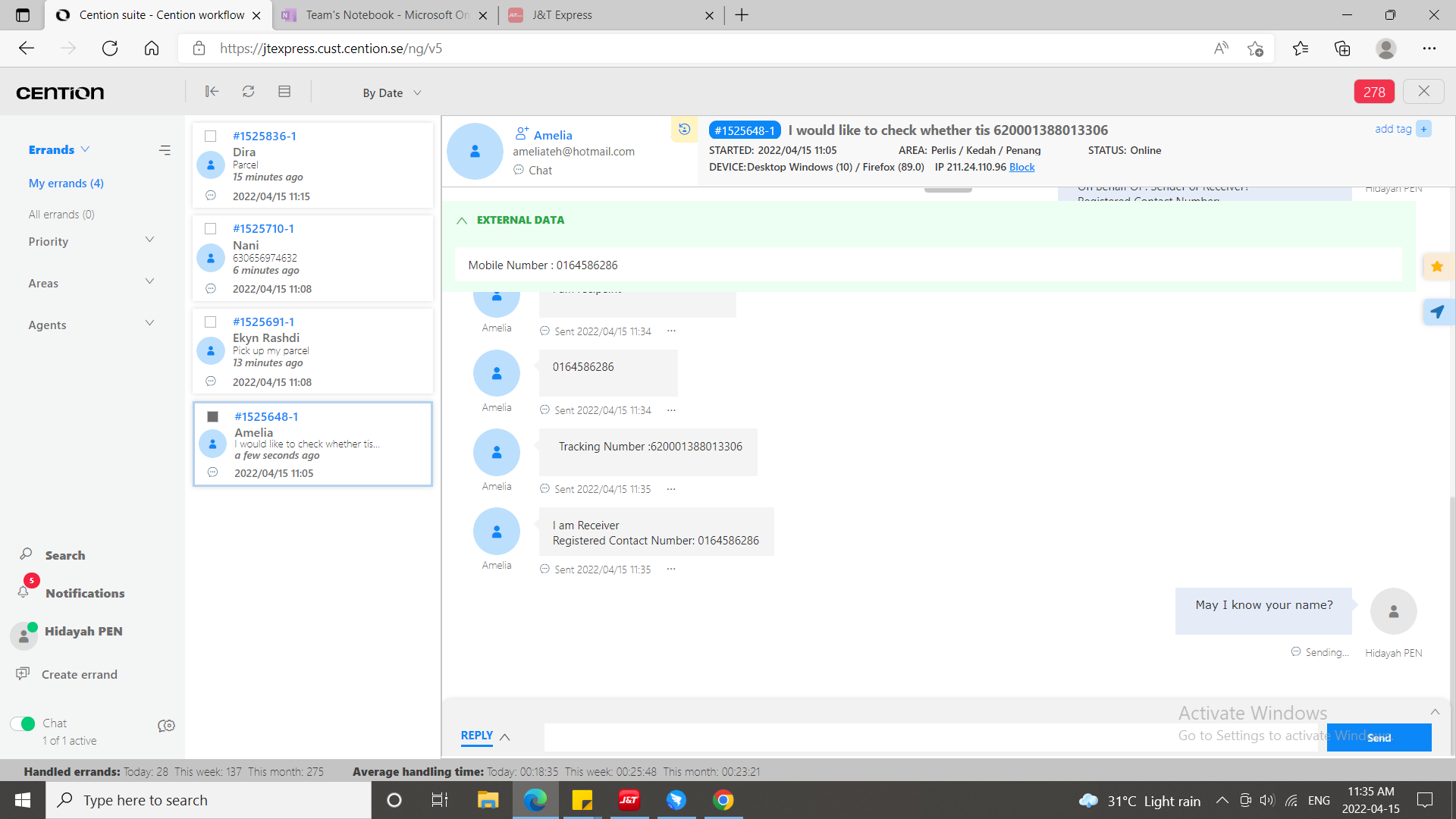Viewport: 1456px width, 819px height.
Task: Click the blue paper plane side button
Action: [1437, 312]
